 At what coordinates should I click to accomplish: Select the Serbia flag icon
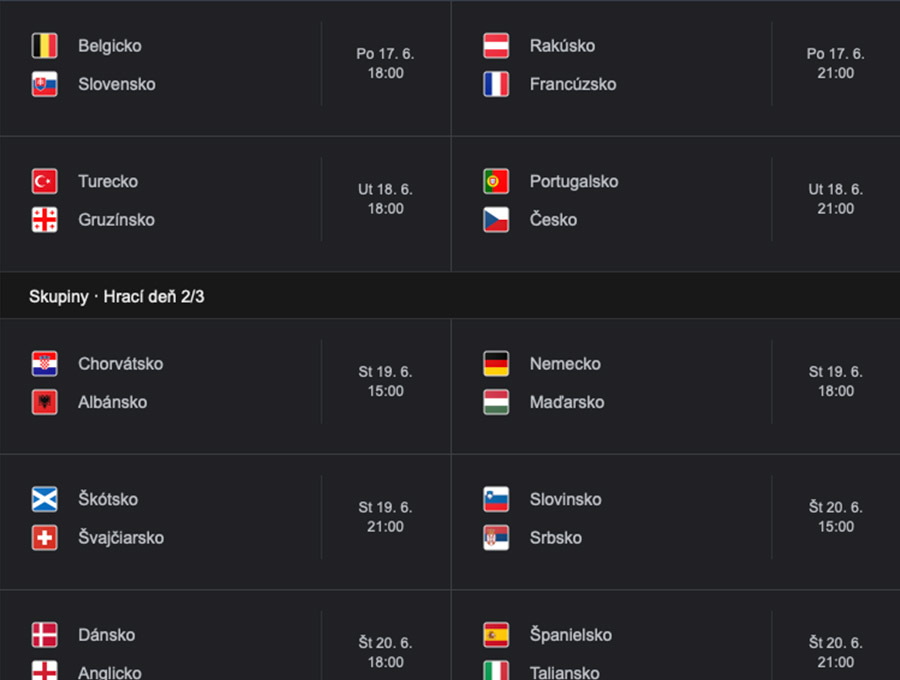tap(496, 538)
